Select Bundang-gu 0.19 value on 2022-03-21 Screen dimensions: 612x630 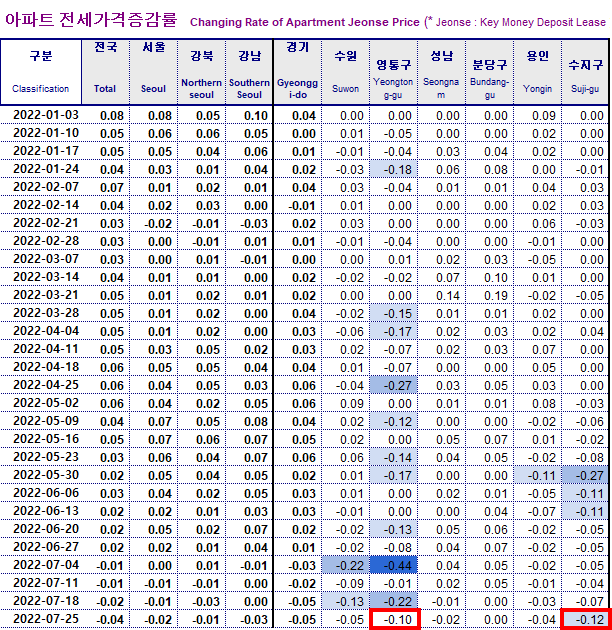[x=489, y=295]
